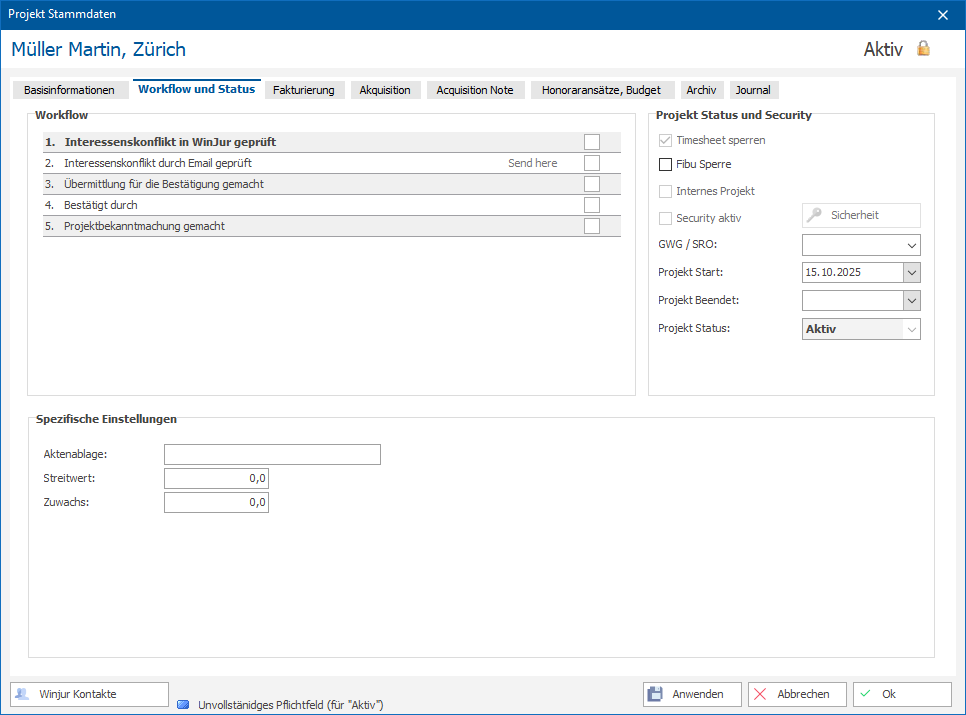966x715 pixels.
Task: Check Interessenskonflikt in WinJur geprüft box
Action: pos(592,142)
